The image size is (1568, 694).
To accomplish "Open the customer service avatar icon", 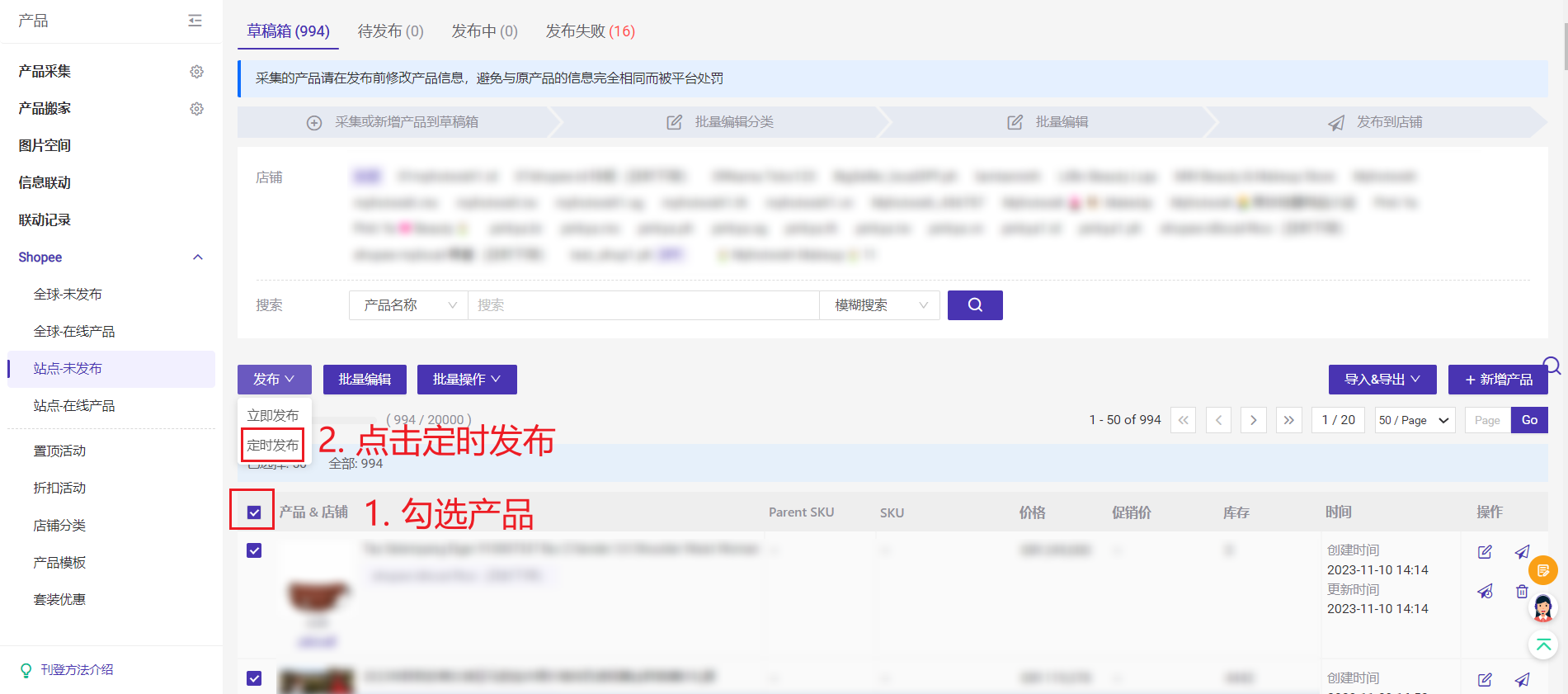I will pyautogui.click(x=1542, y=608).
